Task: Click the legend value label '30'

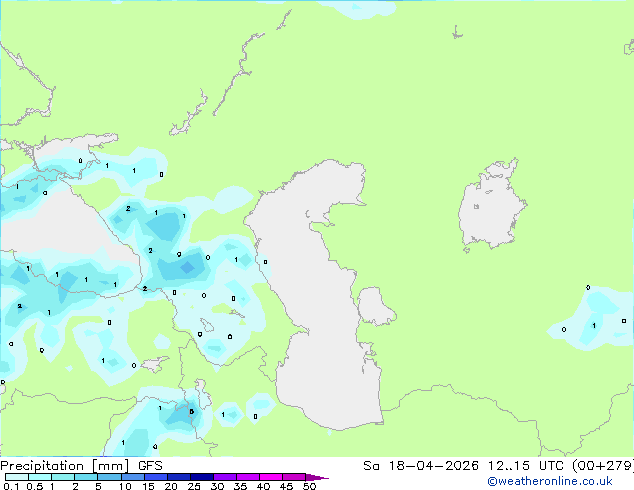Action: coord(217,486)
